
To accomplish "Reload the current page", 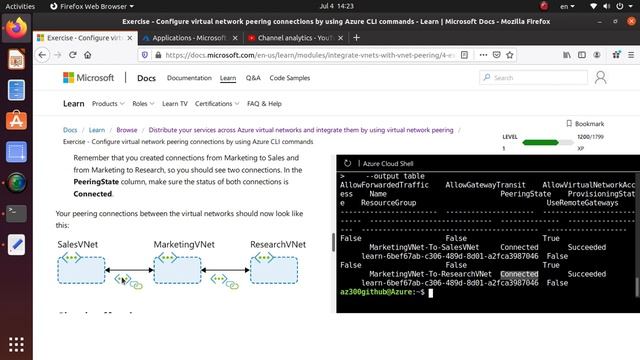I will pos(73,55).
